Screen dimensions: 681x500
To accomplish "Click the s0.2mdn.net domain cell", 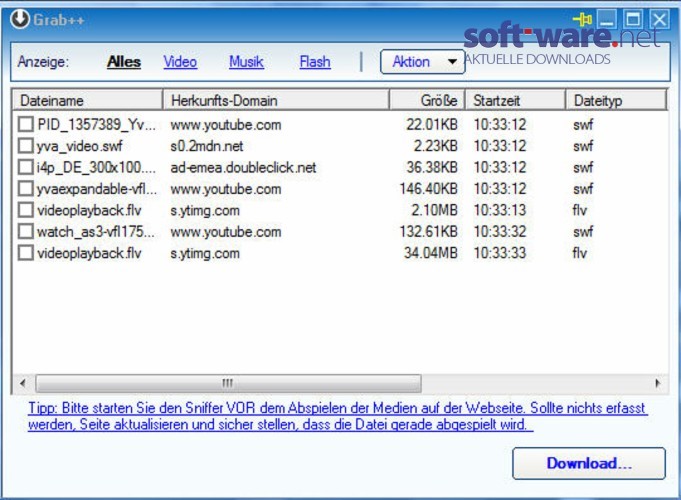I will click(207, 146).
